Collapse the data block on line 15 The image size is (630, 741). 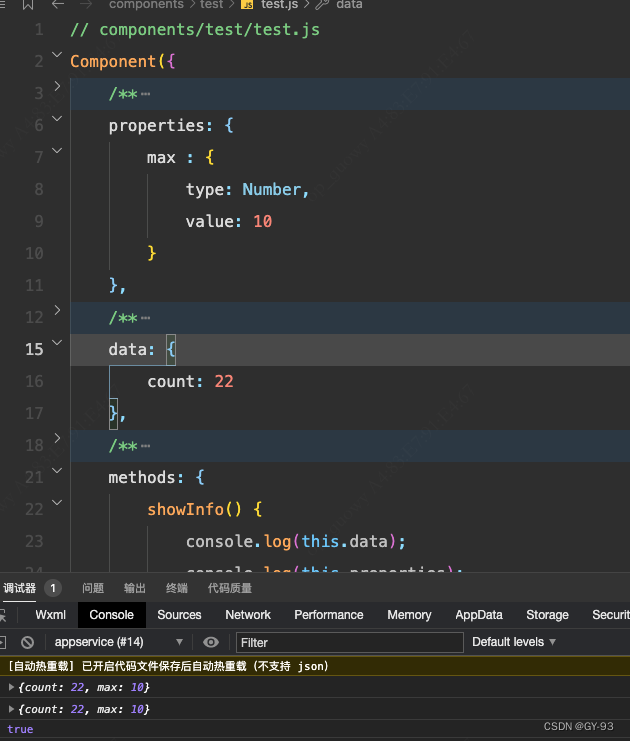(x=57, y=343)
